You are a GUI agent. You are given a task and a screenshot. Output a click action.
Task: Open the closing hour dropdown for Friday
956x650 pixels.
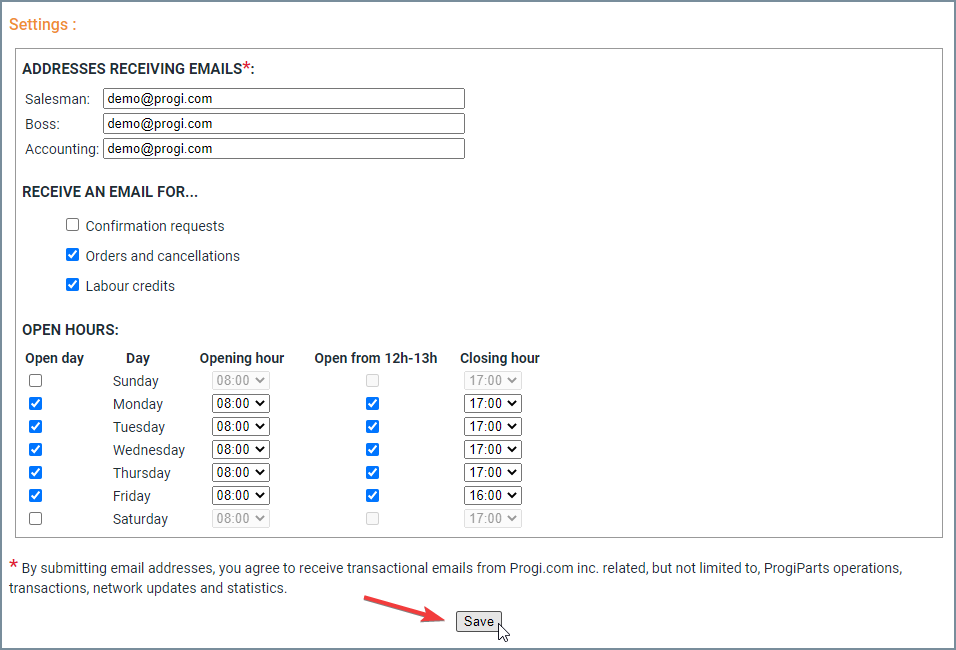coord(492,495)
